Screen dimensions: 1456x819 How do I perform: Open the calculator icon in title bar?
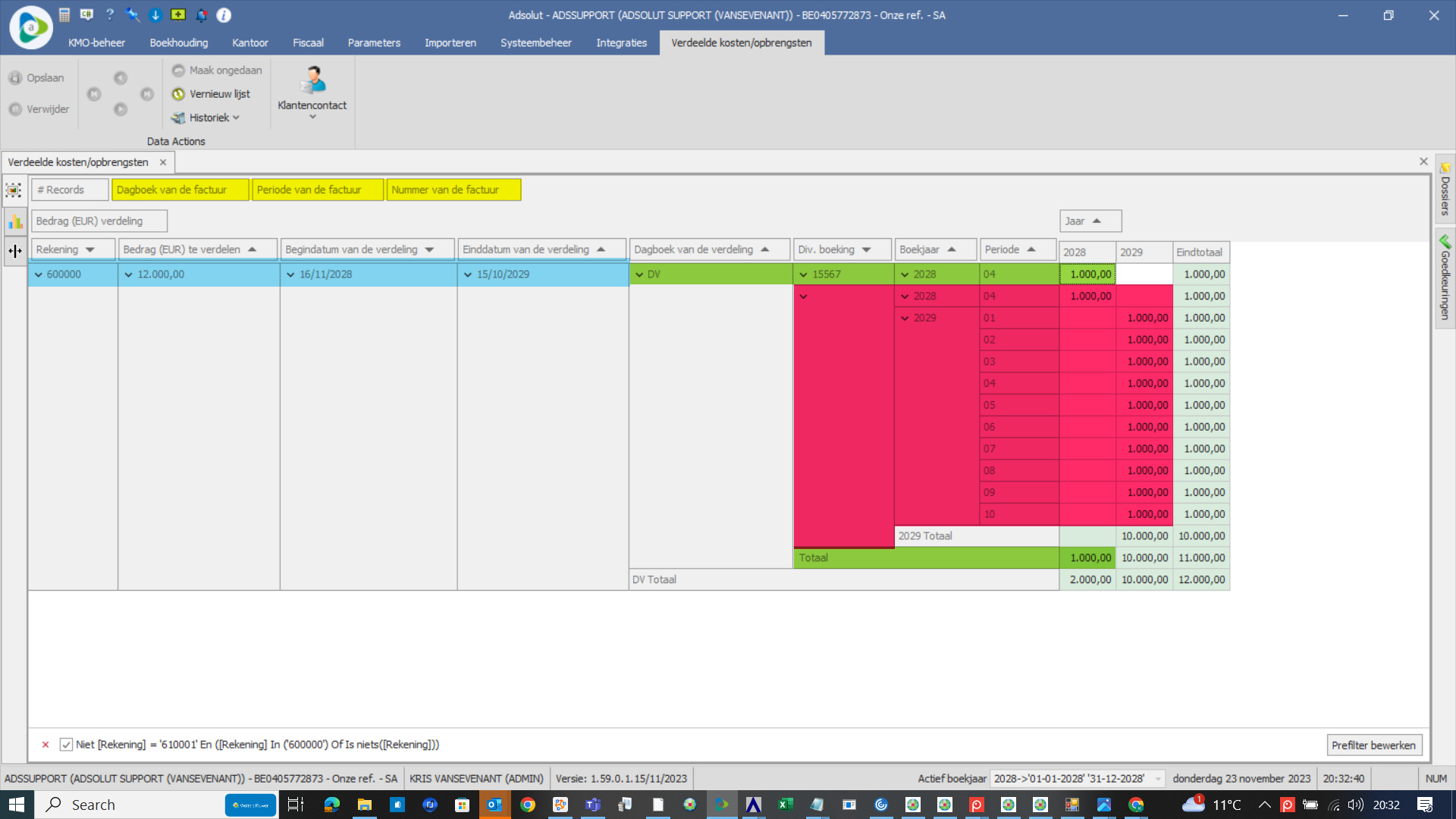pos(64,14)
